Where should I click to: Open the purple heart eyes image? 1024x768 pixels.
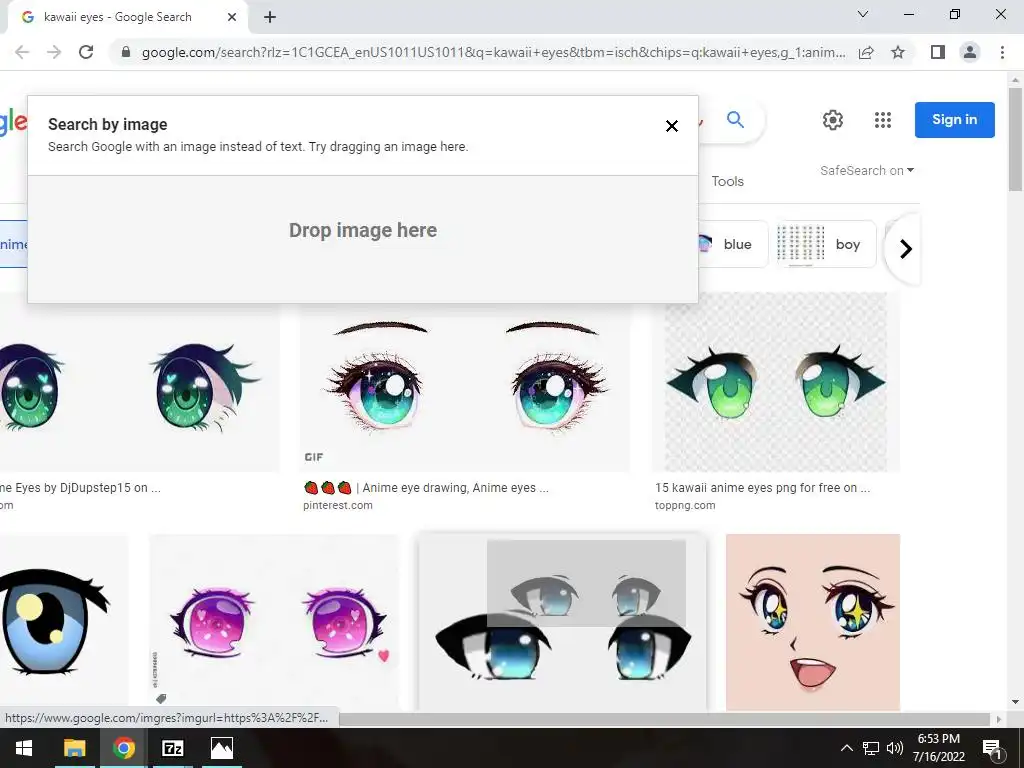coord(274,622)
